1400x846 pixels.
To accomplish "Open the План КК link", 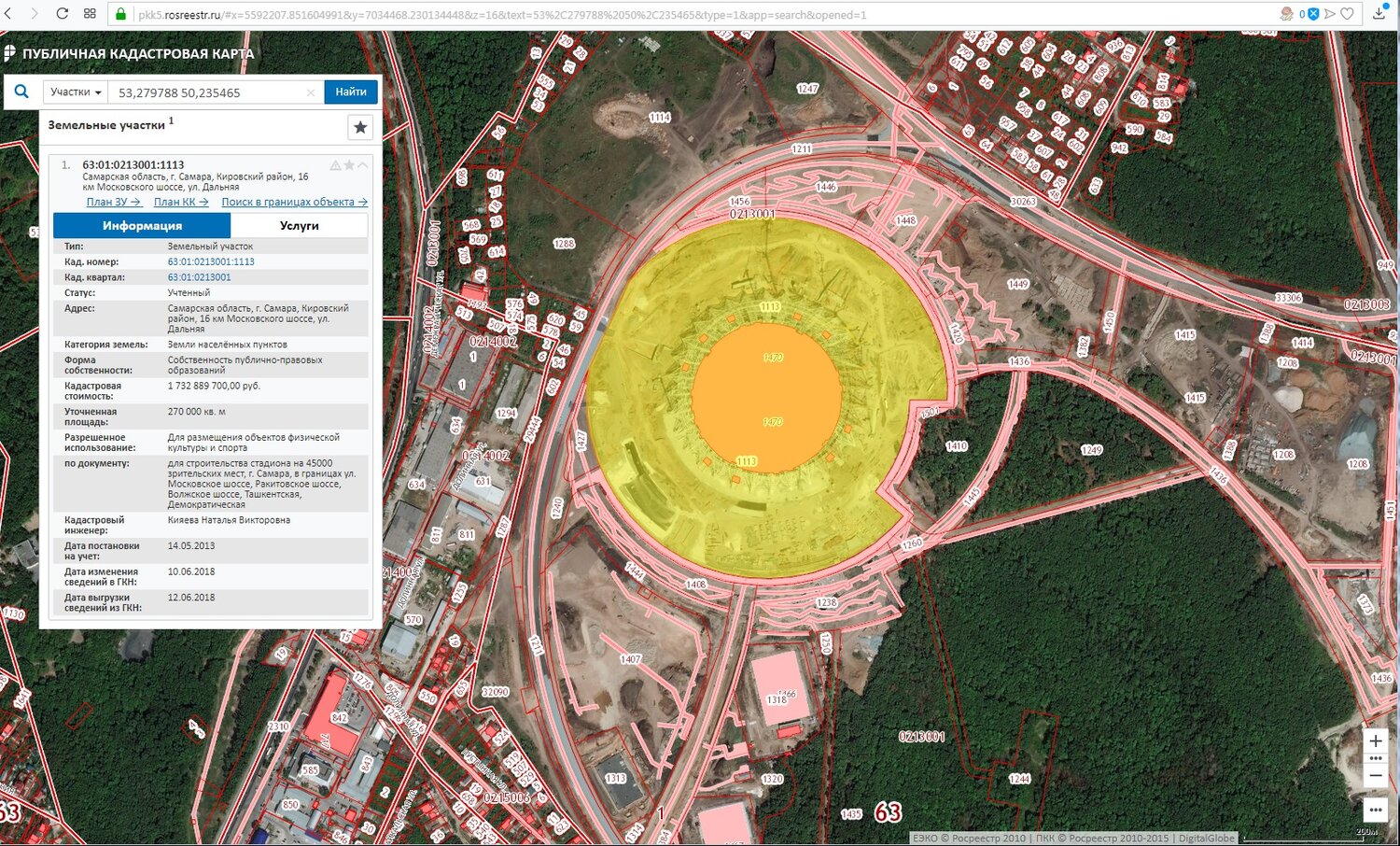I will pos(181,202).
